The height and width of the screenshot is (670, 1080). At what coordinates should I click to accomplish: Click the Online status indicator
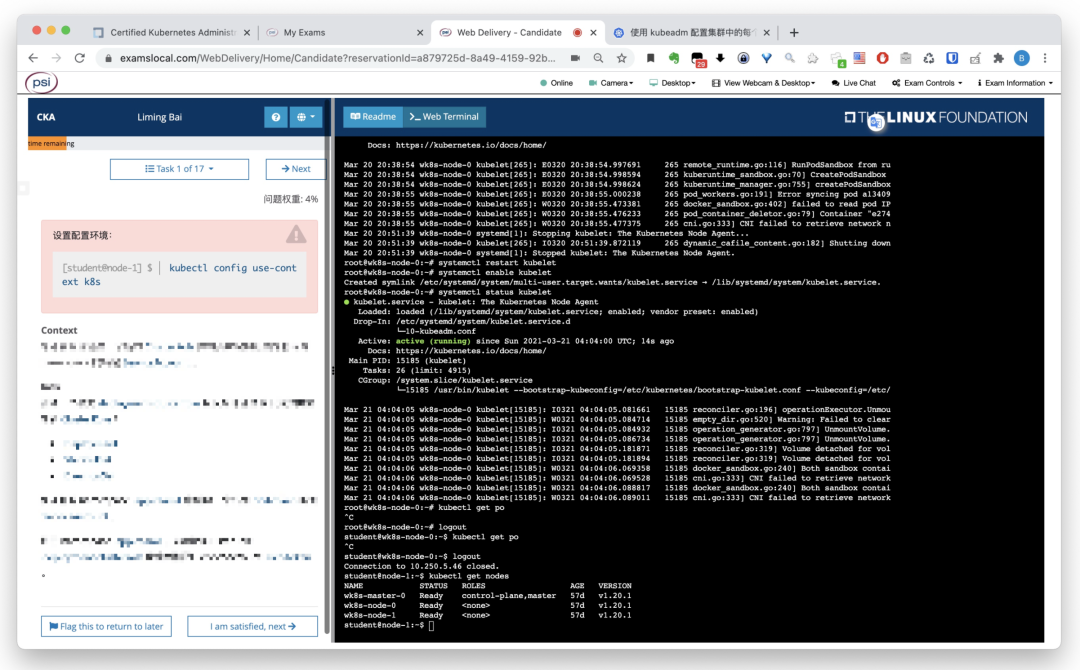click(x=557, y=83)
